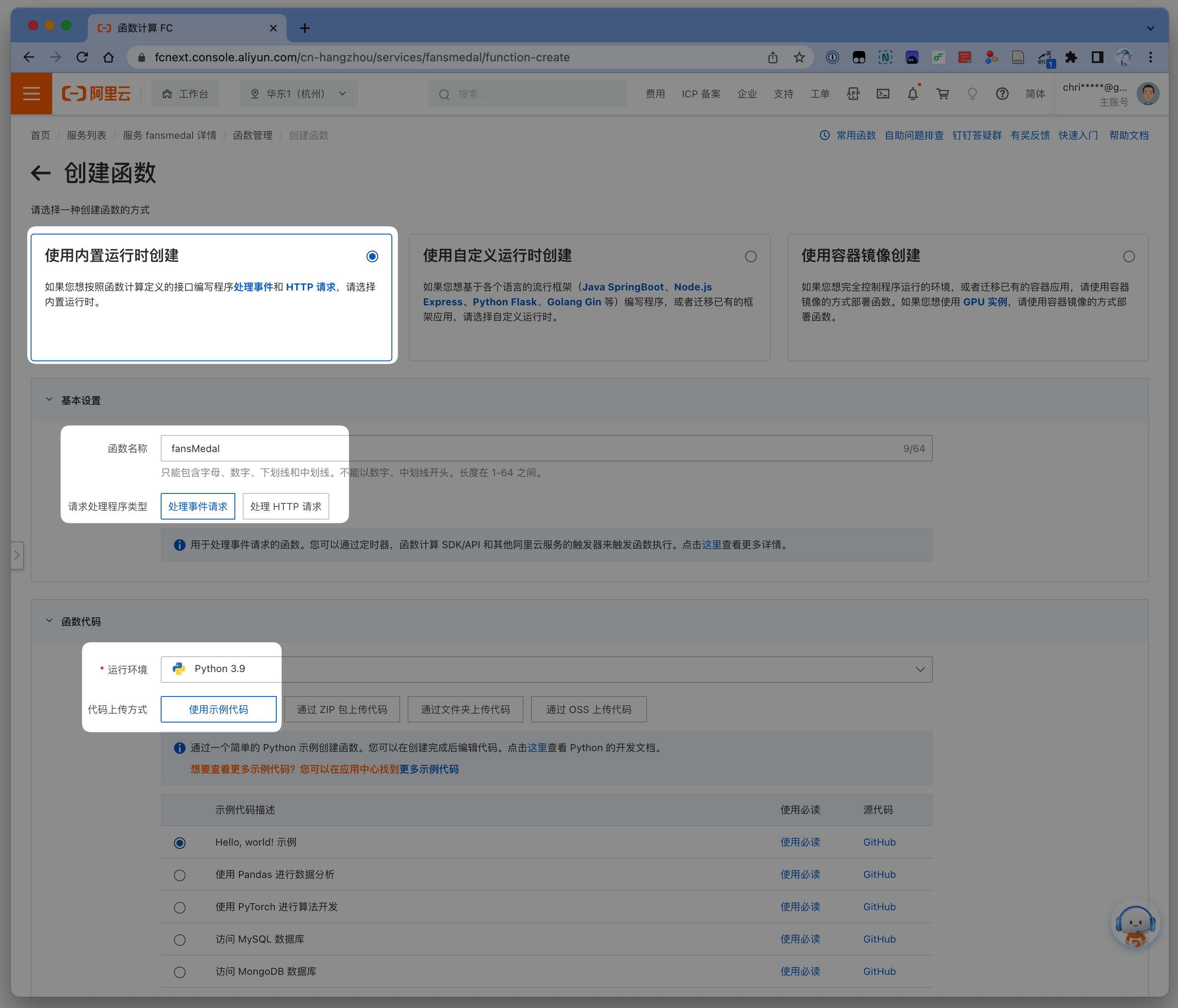
Task: Select 使用自定义运行时创建 radio option
Action: pos(751,256)
